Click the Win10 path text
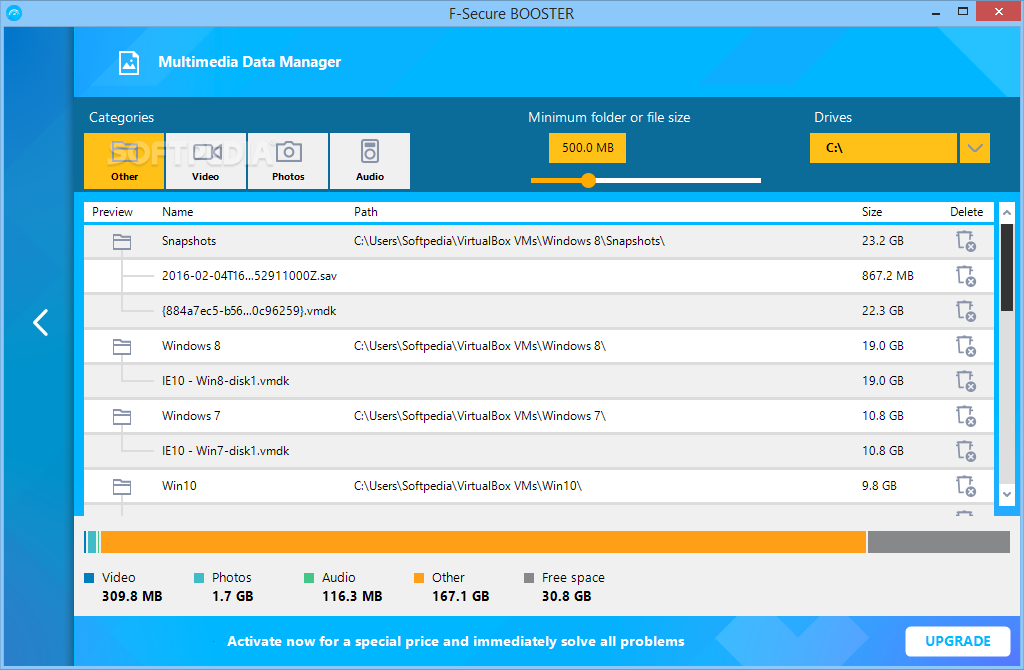Viewport: 1024px width, 670px height. [x=468, y=486]
